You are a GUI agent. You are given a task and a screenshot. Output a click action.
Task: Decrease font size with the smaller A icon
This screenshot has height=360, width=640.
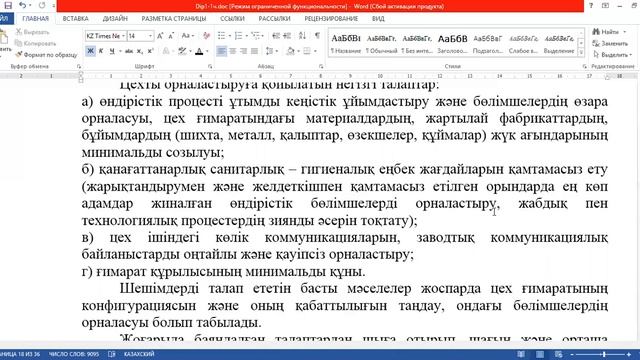click(x=171, y=36)
